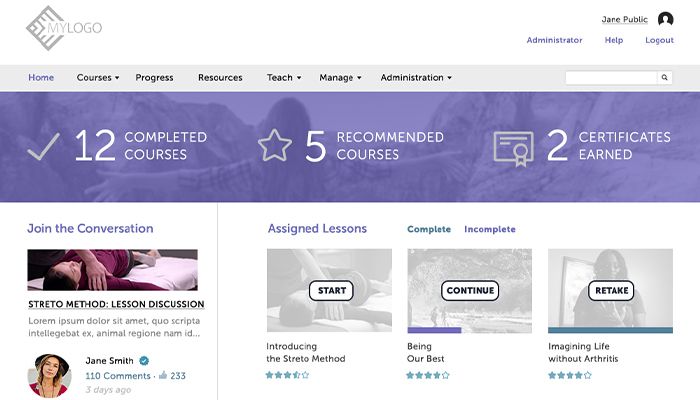Open the Progress nav item
The height and width of the screenshot is (400, 700).
(154, 77)
